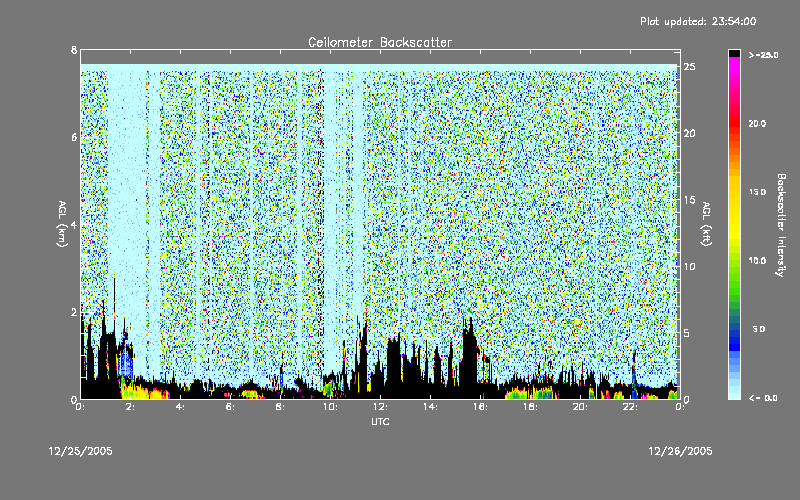
Task: Click the "UTC" x-axis label
Action: click(x=380, y=421)
